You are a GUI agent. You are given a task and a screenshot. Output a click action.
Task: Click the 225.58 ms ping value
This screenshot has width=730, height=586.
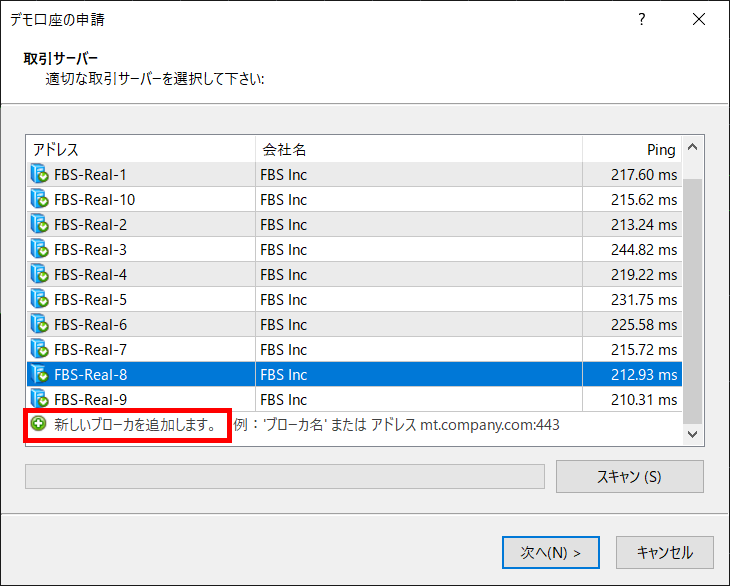pyautogui.click(x=644, y=325)
